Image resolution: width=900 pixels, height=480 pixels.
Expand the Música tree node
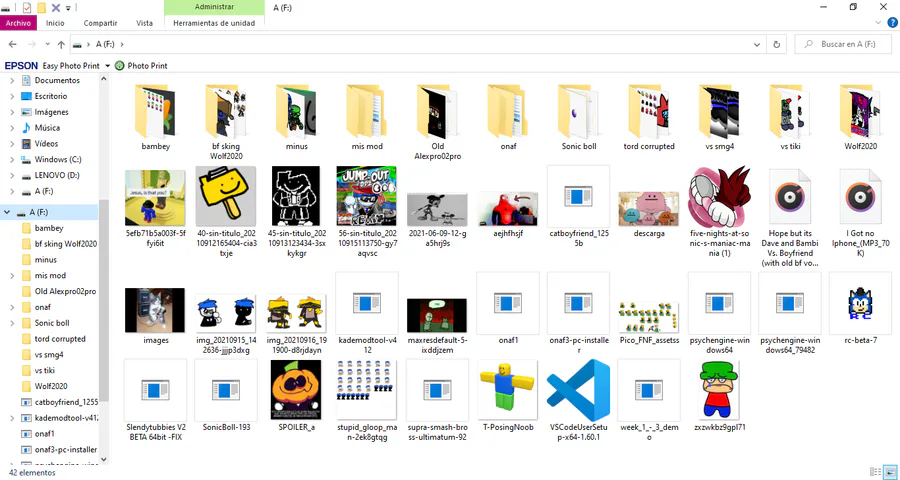coord(12,128)
